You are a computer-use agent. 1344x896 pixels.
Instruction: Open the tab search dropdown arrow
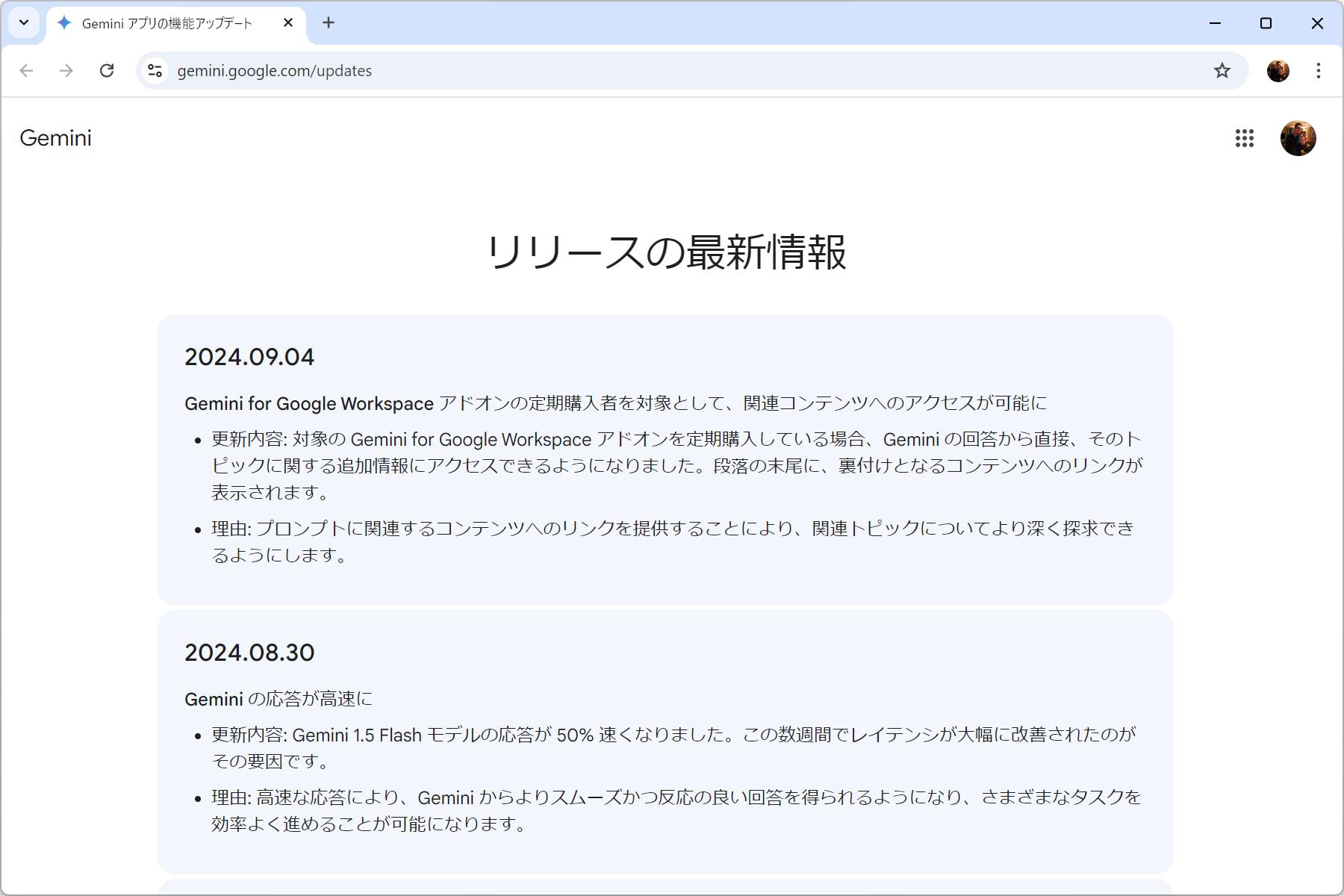tap(24, 22)
